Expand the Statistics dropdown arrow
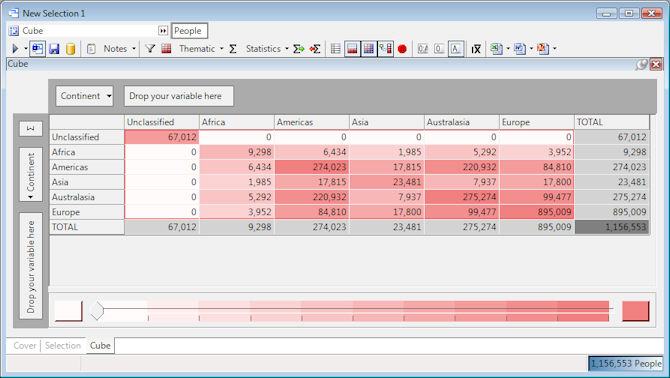Image resolution: width=670 pixels, height=378 pixels. click(x=287, y=49)
